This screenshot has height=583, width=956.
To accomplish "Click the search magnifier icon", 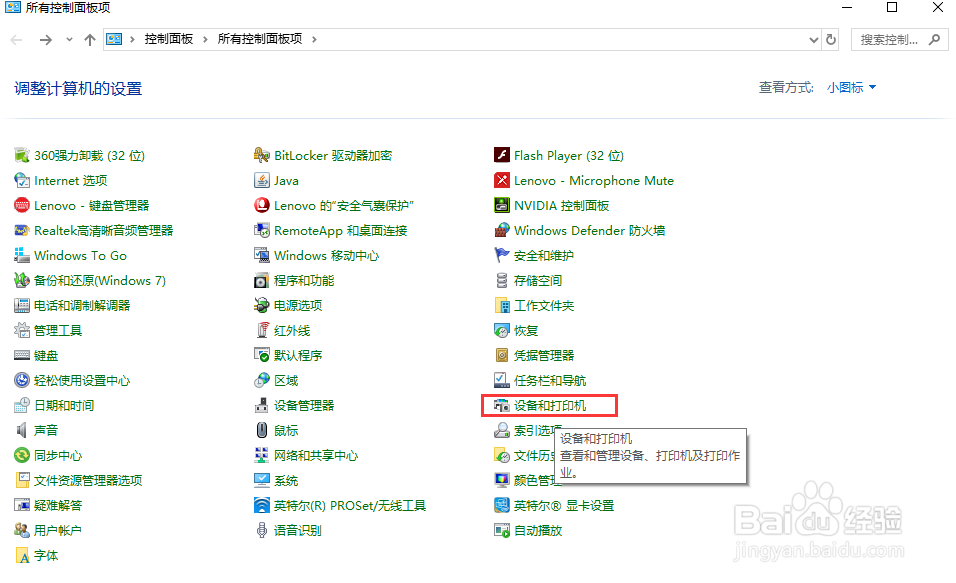I will point(934,40).
